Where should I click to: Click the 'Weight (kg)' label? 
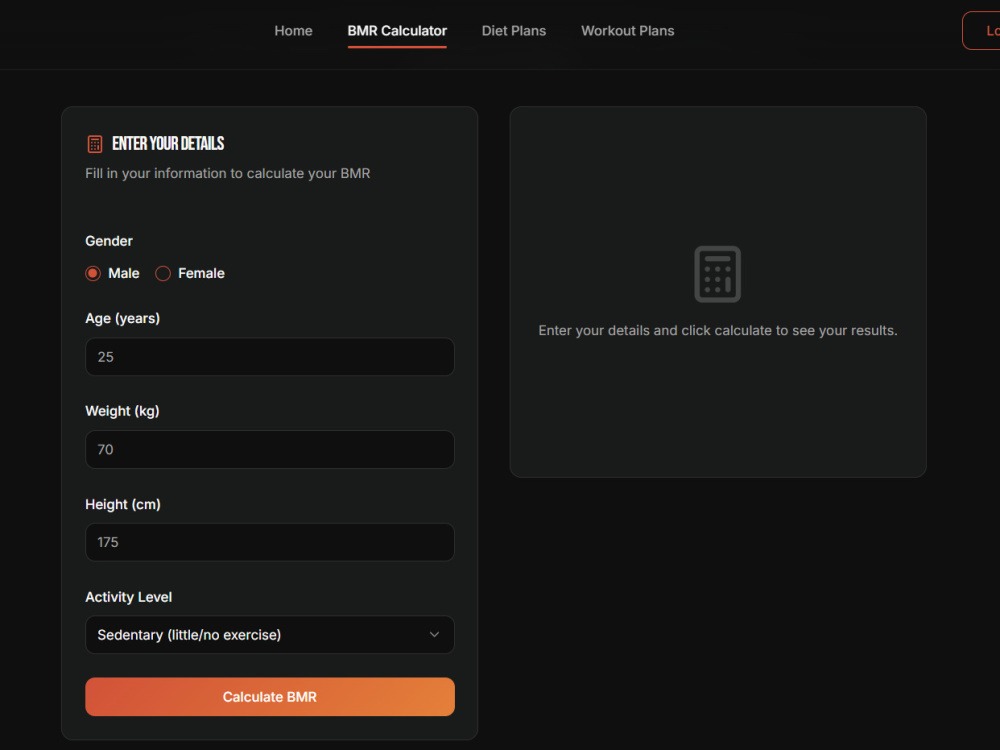(x=122, y=411)
